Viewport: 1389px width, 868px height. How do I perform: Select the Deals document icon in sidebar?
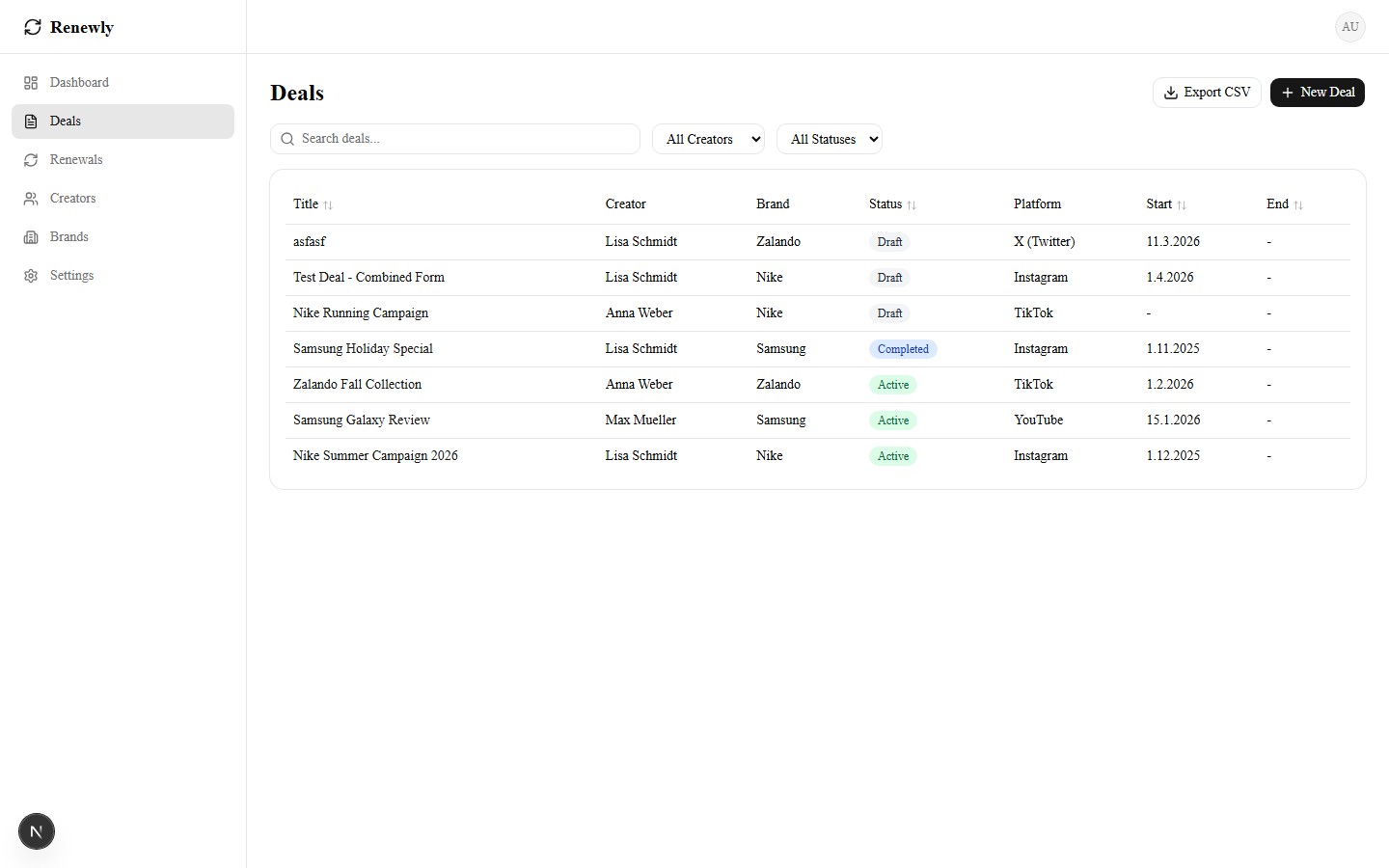point(30,121)
